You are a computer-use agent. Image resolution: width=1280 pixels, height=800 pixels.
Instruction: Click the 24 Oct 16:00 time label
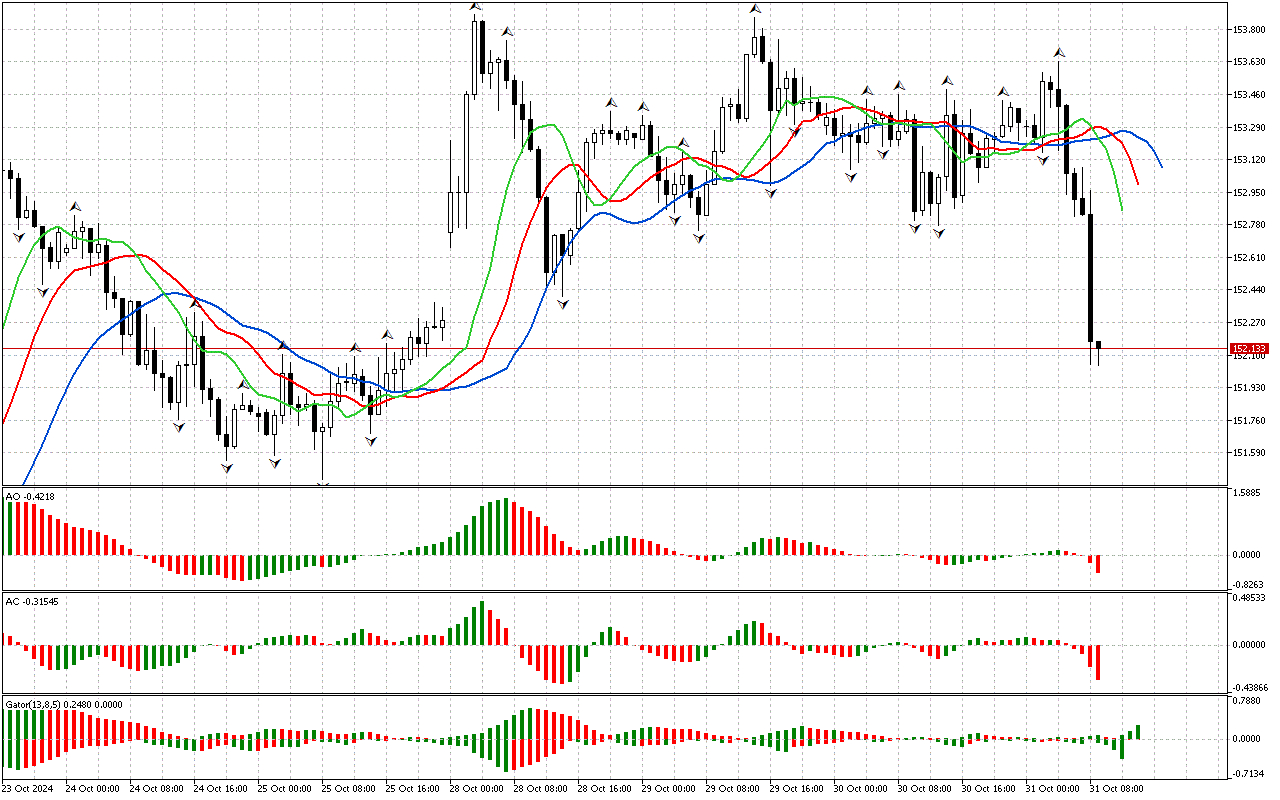(x=221, y=789)
